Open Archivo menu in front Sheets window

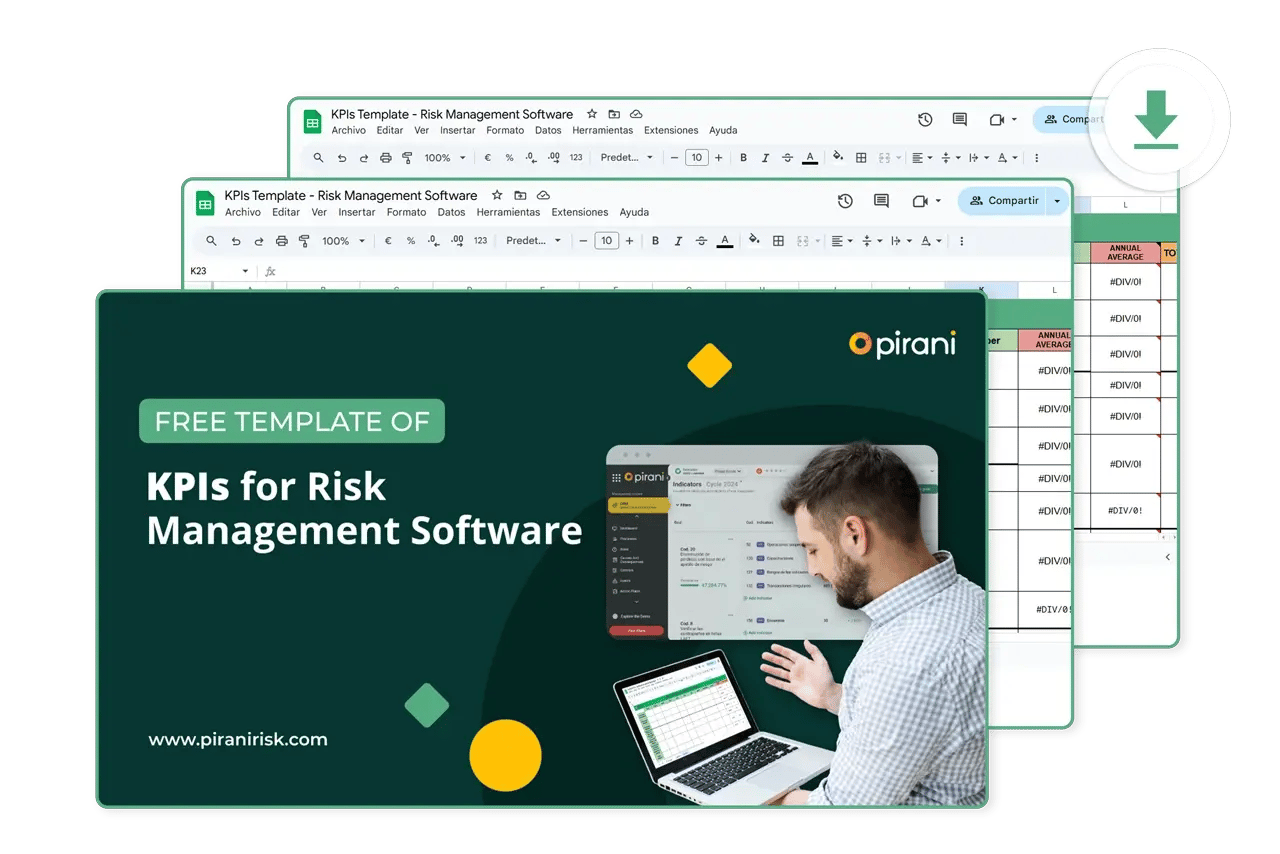tap(243, 212)
